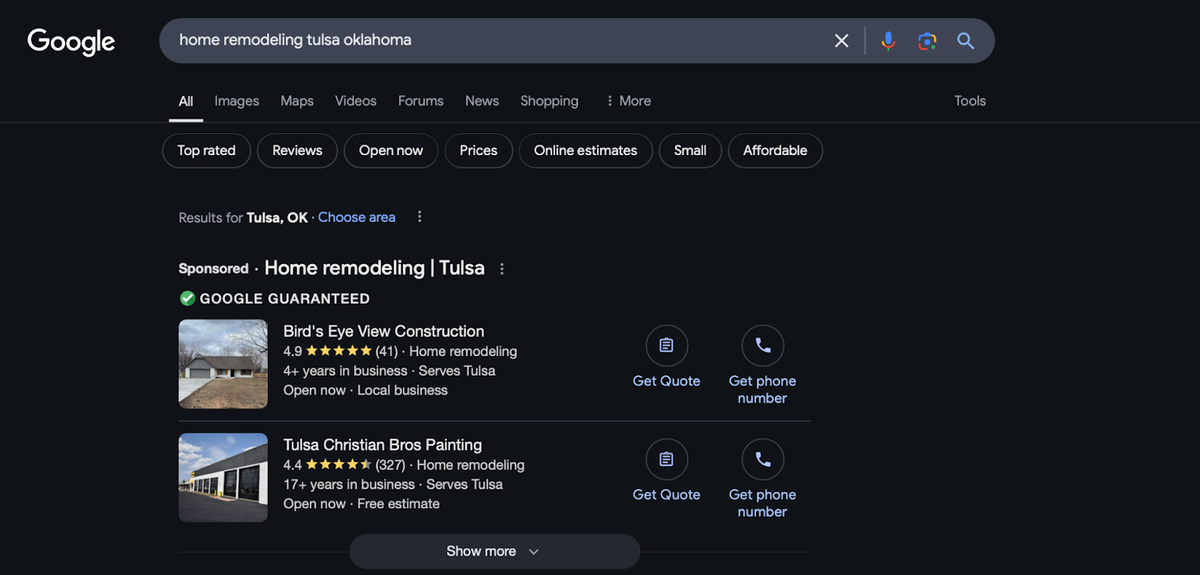Get Quote icon for Tulsa Christian Bros Painting

666,459
